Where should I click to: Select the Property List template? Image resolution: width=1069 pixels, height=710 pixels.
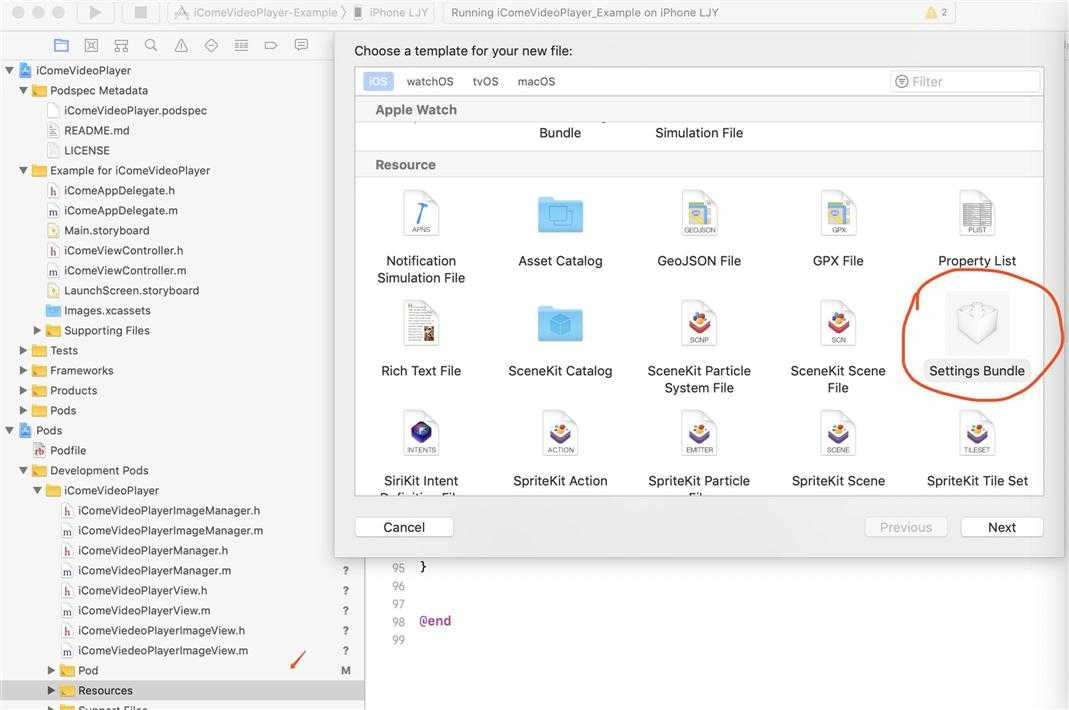click(x=977, y=230)
